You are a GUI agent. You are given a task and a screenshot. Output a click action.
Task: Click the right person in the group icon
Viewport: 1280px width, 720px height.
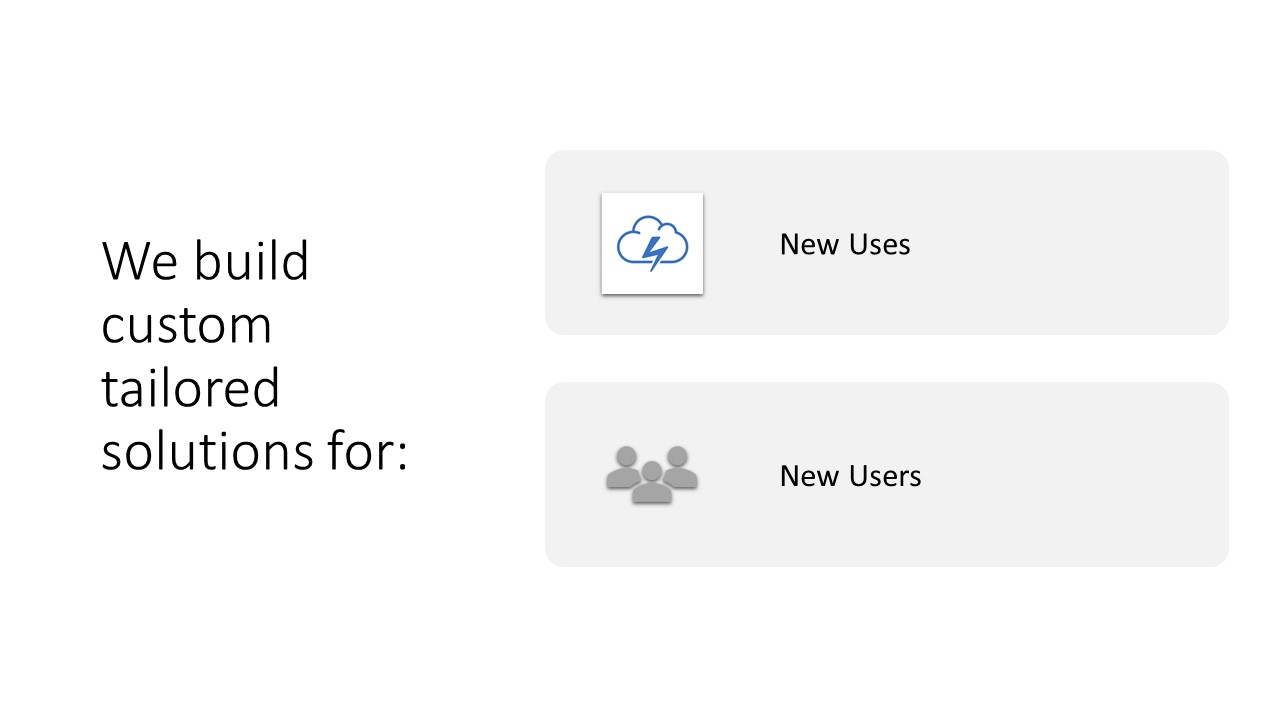[x=678, y=468]
